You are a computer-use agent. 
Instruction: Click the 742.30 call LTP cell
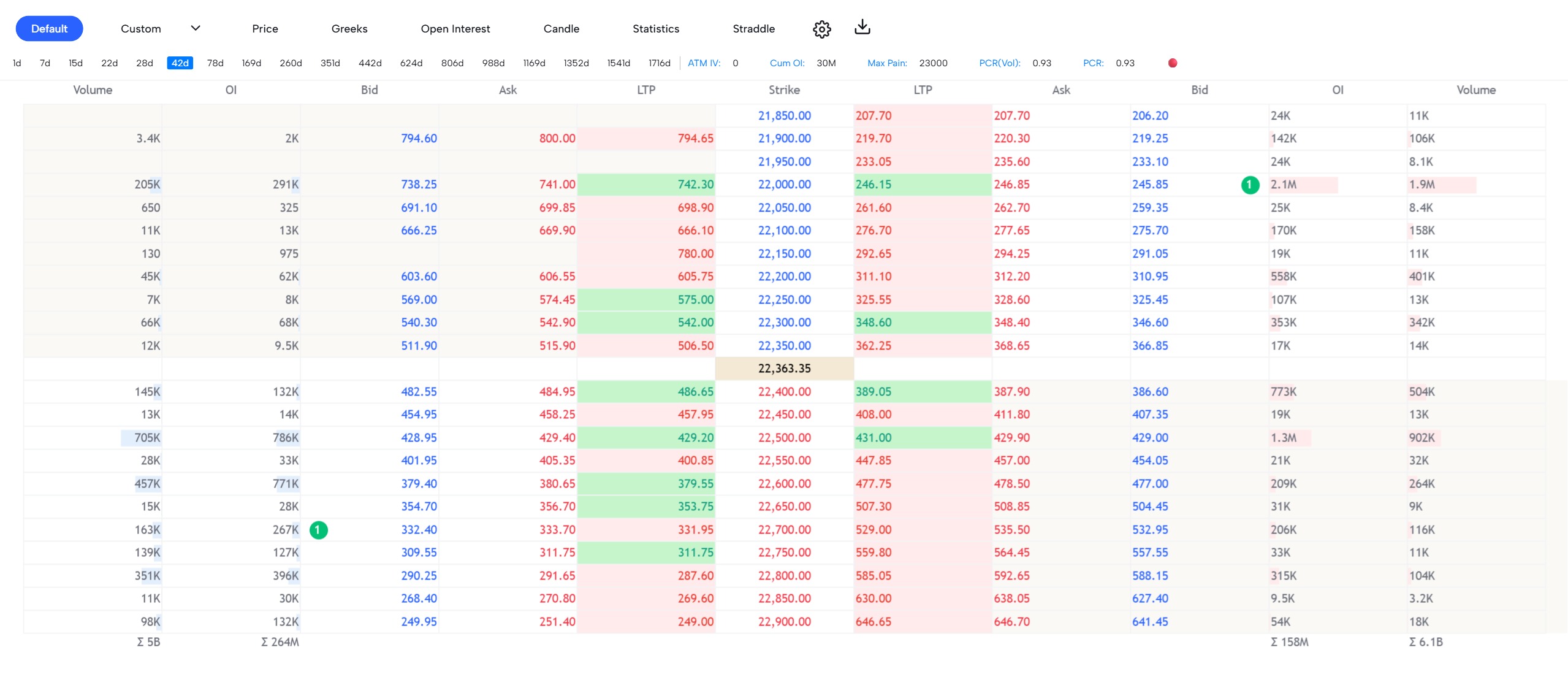click(646, 185)
